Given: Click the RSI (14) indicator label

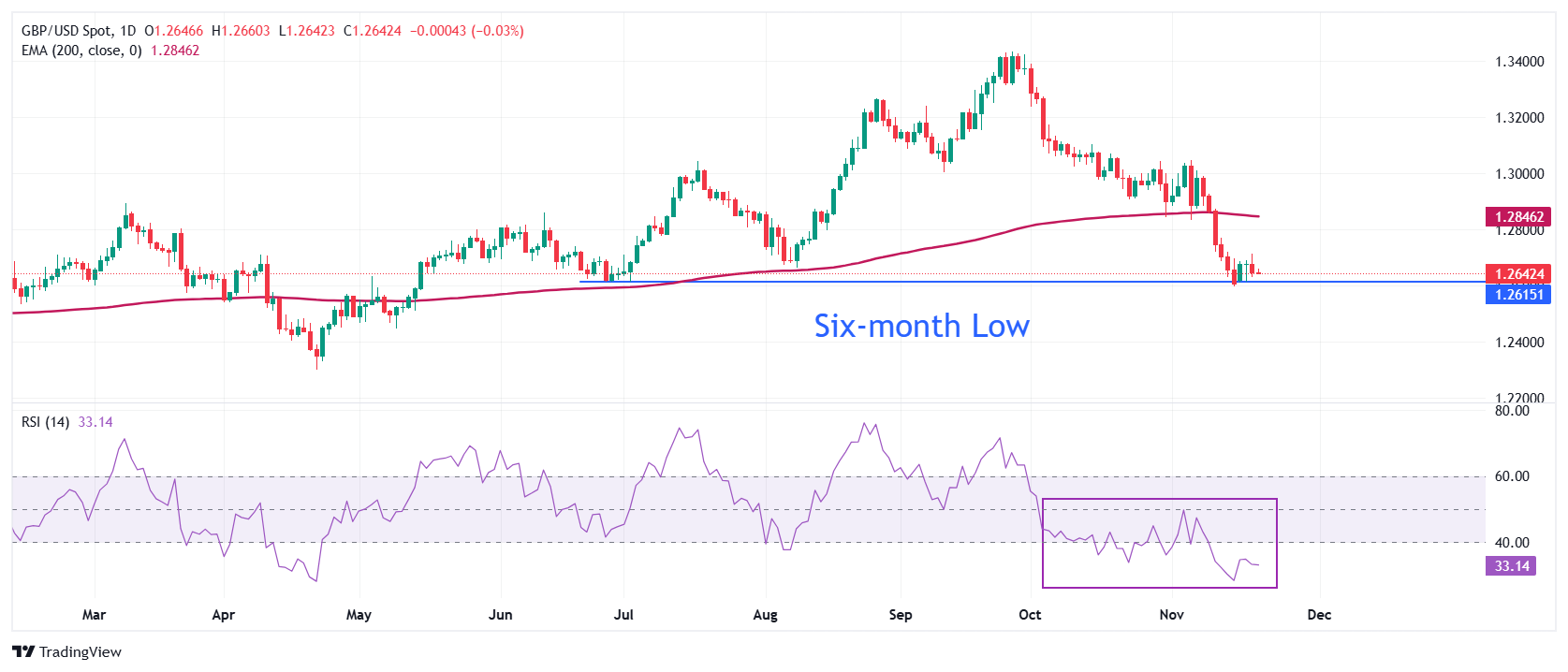Looking at the screenshot, I should [x=45, y=422].
